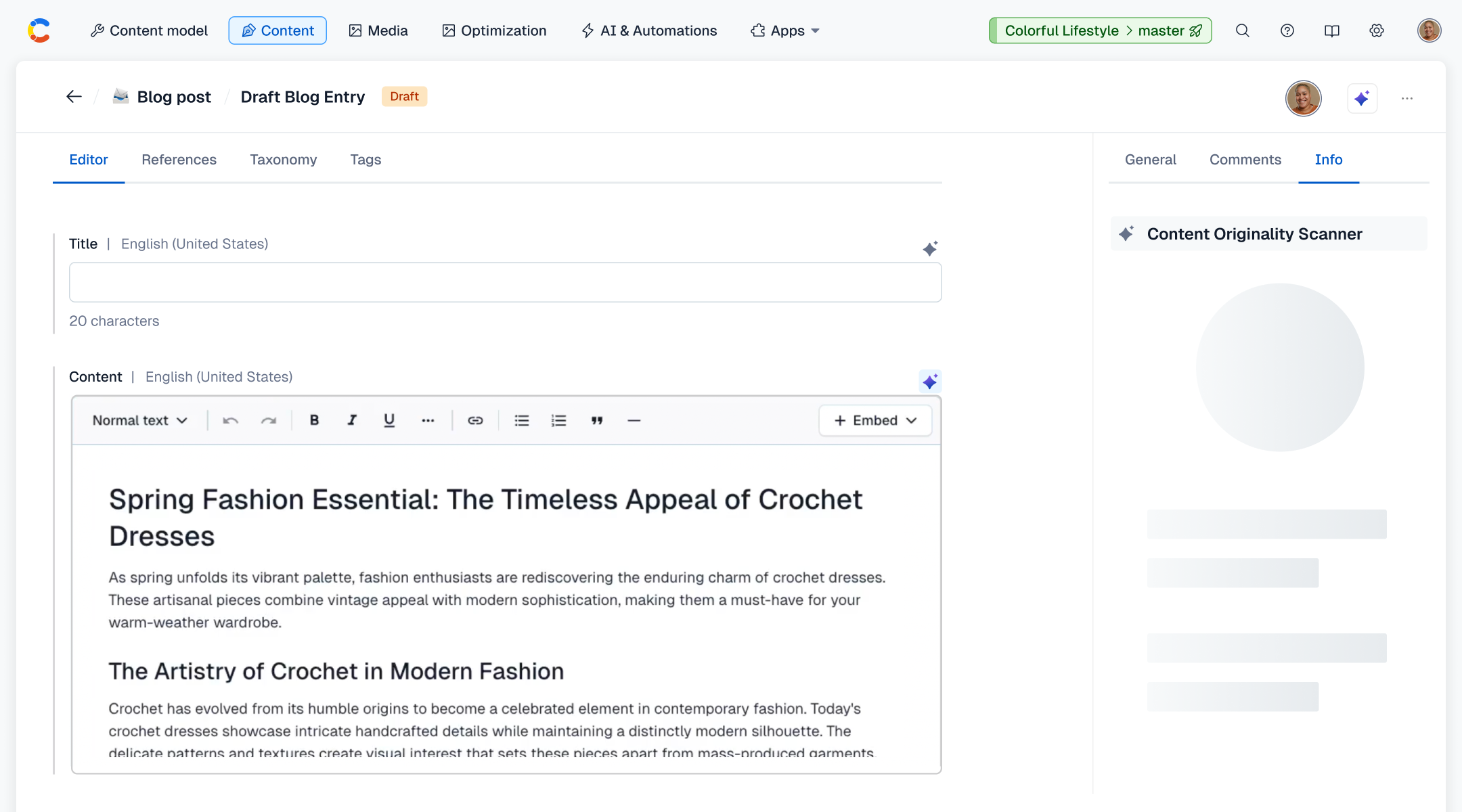Insert a blockquote
Image resolution: width=1462 pixels, height=812 pixels.
tap(596, 420)
